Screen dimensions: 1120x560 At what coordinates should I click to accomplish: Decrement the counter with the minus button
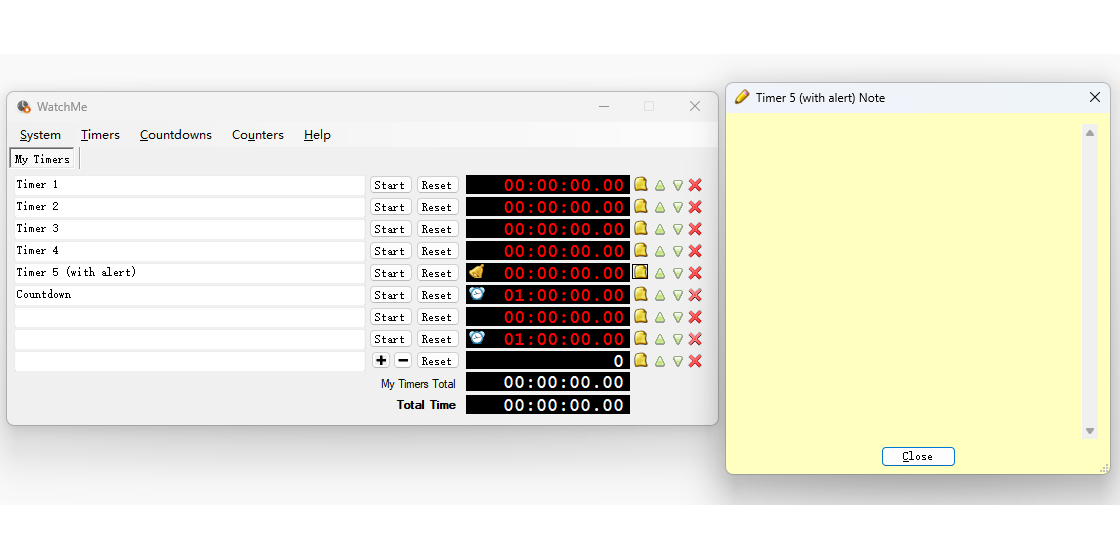[403, 360]
